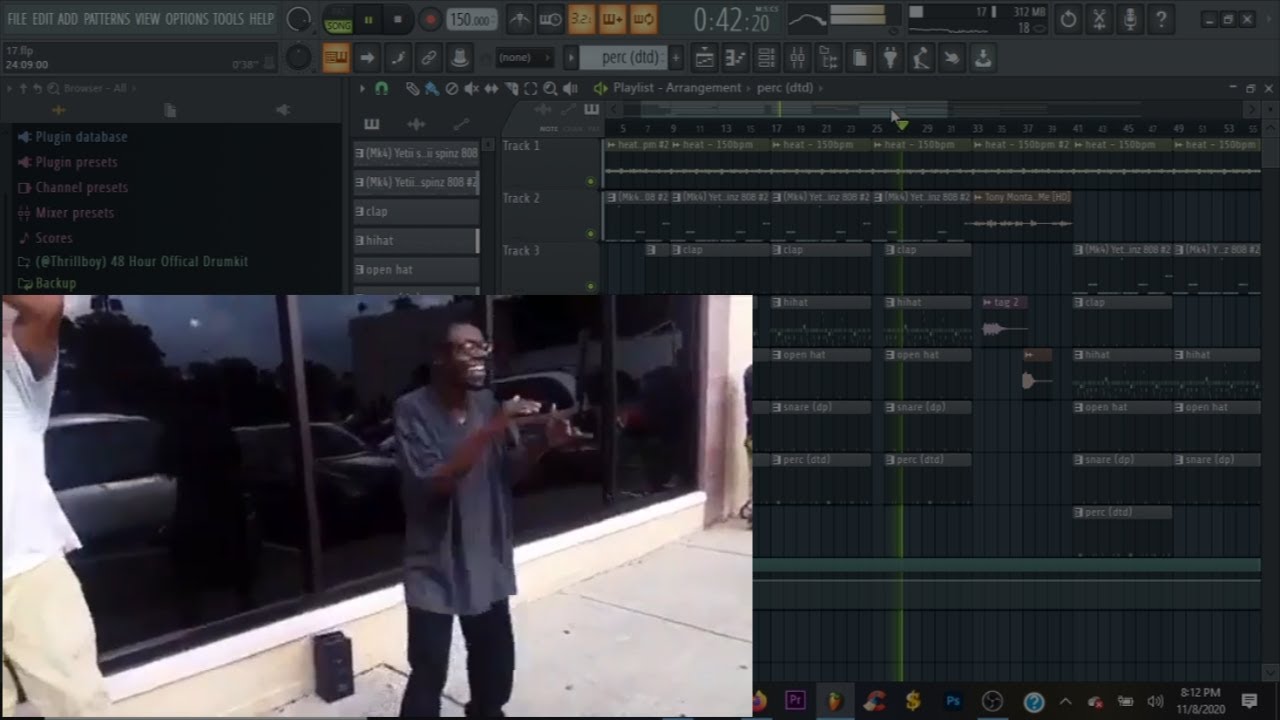Open the TOOLS menu
Screen dimensions: 1280x720
click(x=228, y=19)
